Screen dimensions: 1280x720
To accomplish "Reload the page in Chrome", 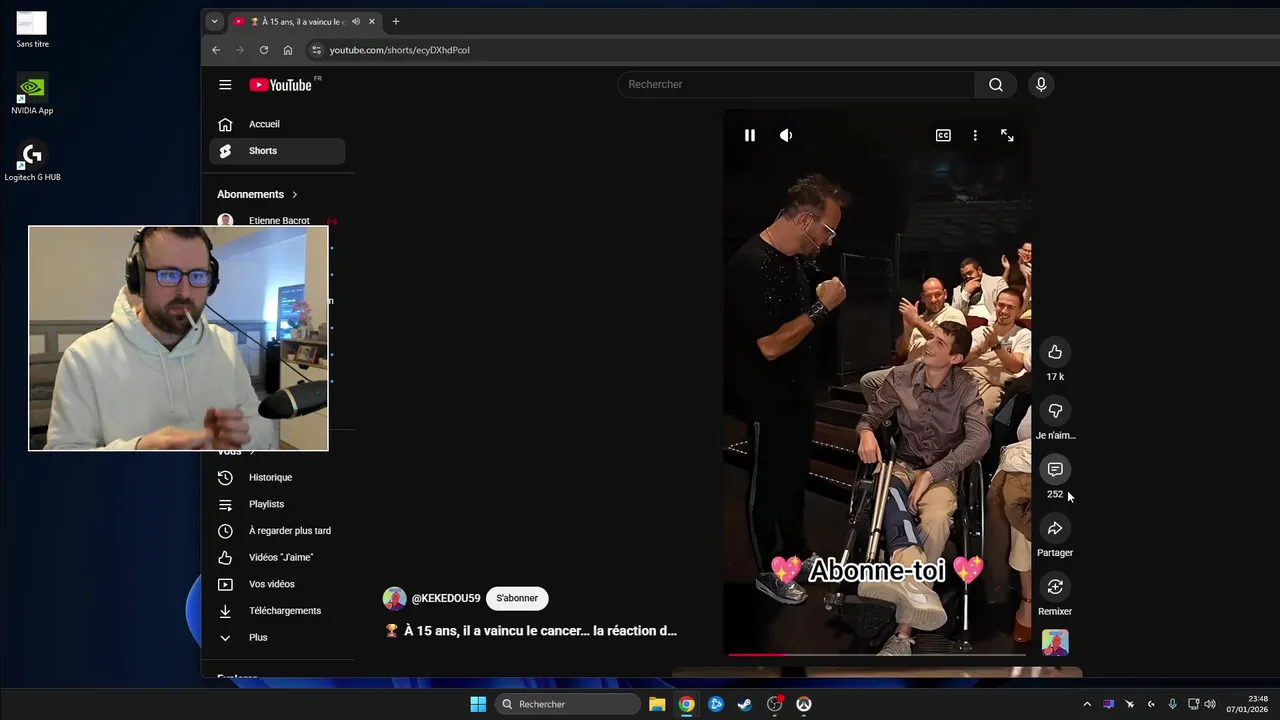I will click(x=264, y=50).
